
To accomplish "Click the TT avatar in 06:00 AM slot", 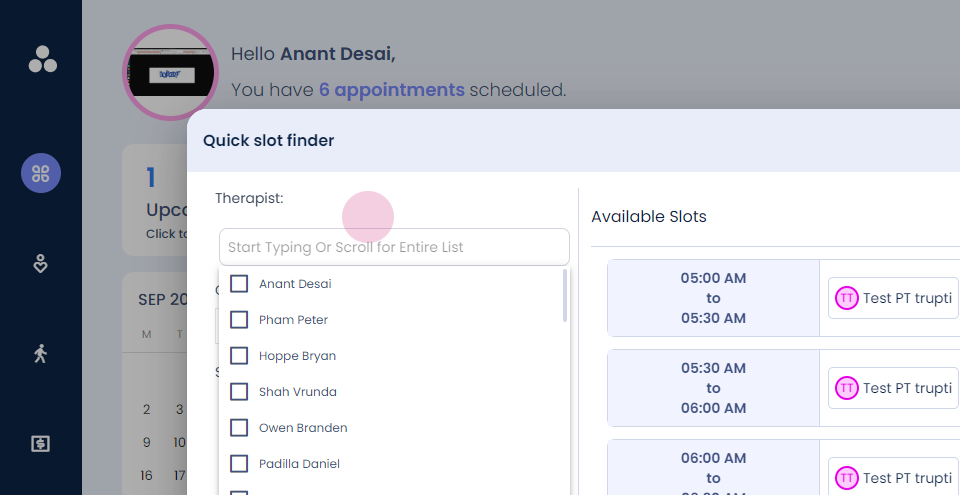I will pos(847,478).
